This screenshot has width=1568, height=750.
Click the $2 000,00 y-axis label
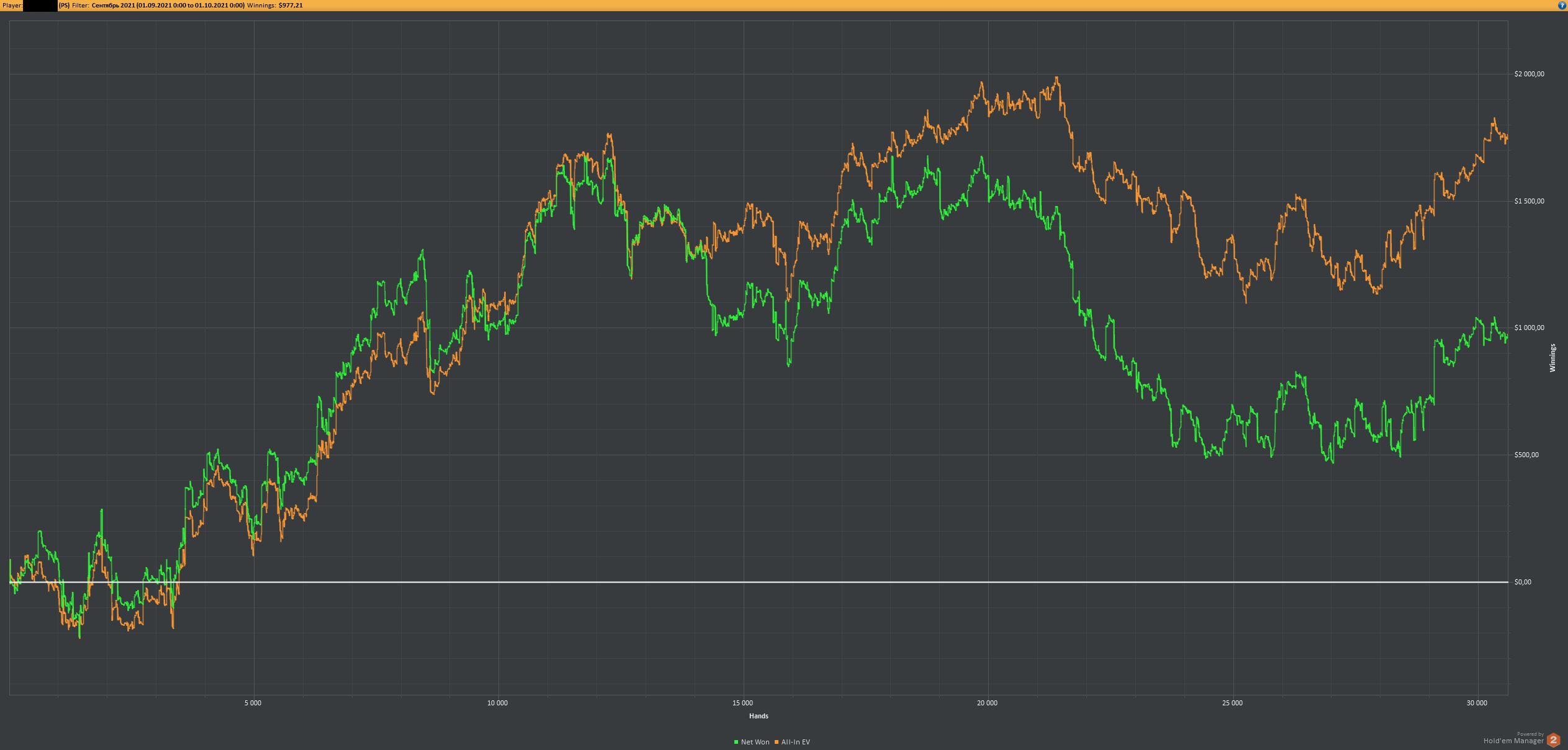tap(1529, 74)
